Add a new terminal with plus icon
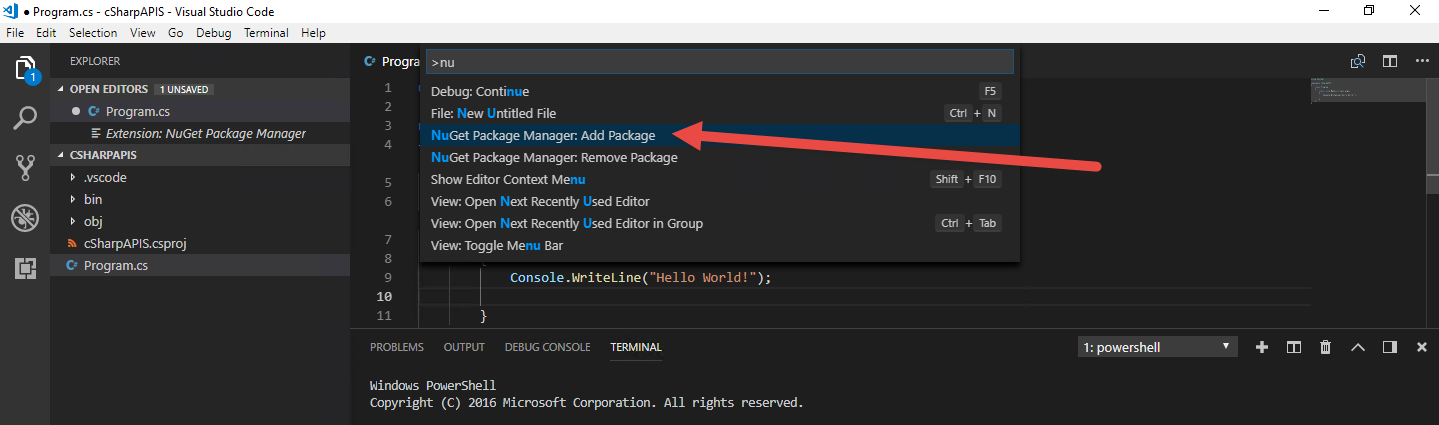 pos(1262,347)
